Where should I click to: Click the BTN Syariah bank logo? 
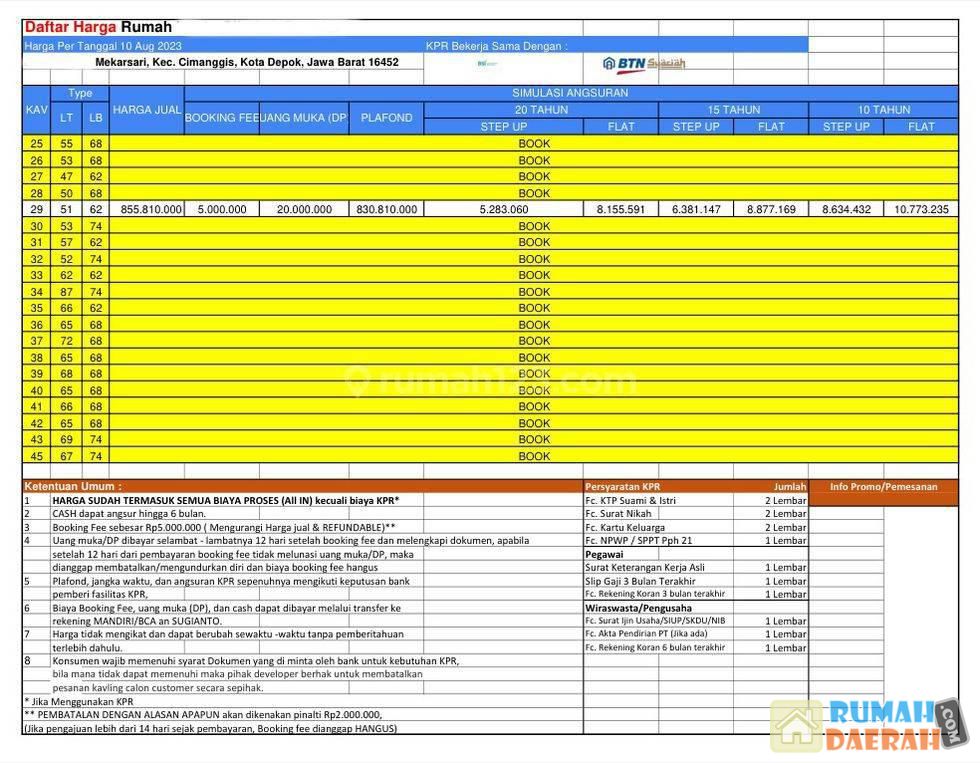point(644,64)
